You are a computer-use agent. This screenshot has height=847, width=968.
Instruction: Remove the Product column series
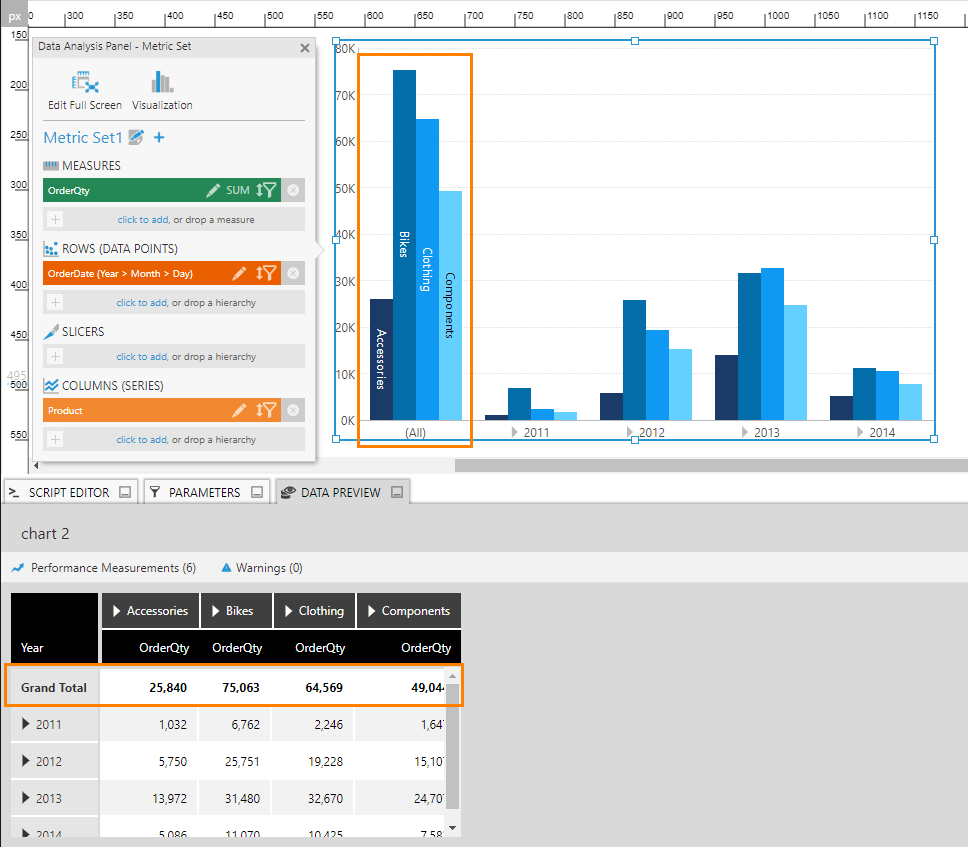[x=293, y=410]
